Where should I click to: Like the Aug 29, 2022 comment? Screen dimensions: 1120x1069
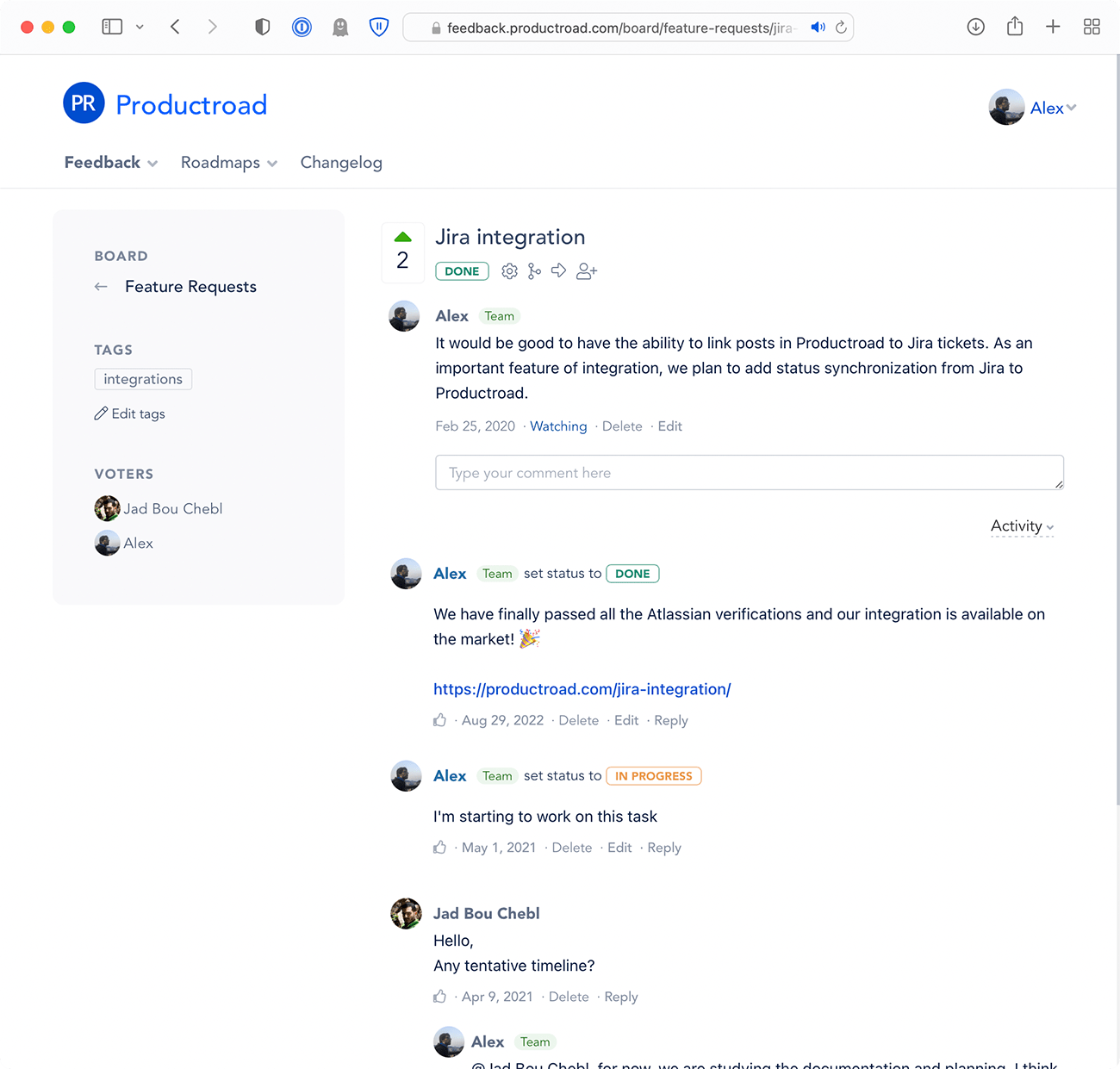[439, 720]
